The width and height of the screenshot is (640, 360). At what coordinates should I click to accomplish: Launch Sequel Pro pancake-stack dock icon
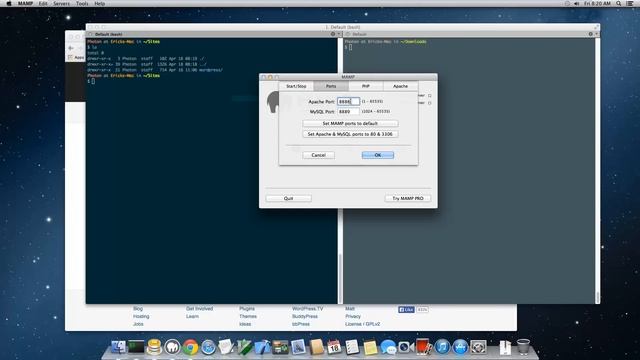pyautogui.click(x=154, y=347)
